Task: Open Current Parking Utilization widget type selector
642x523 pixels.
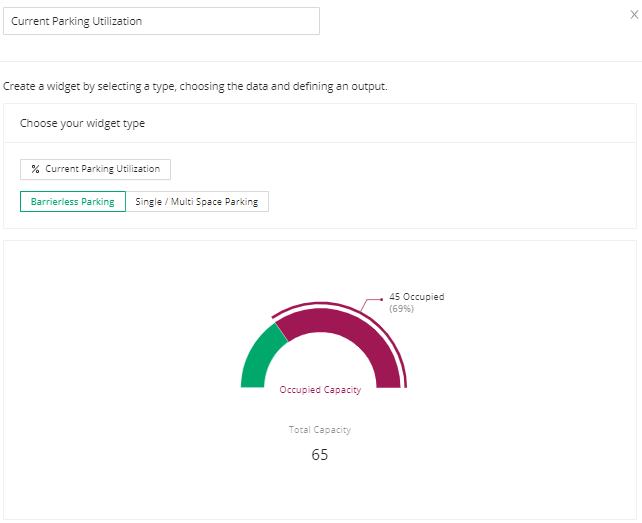Action: [x=95, y=169]
